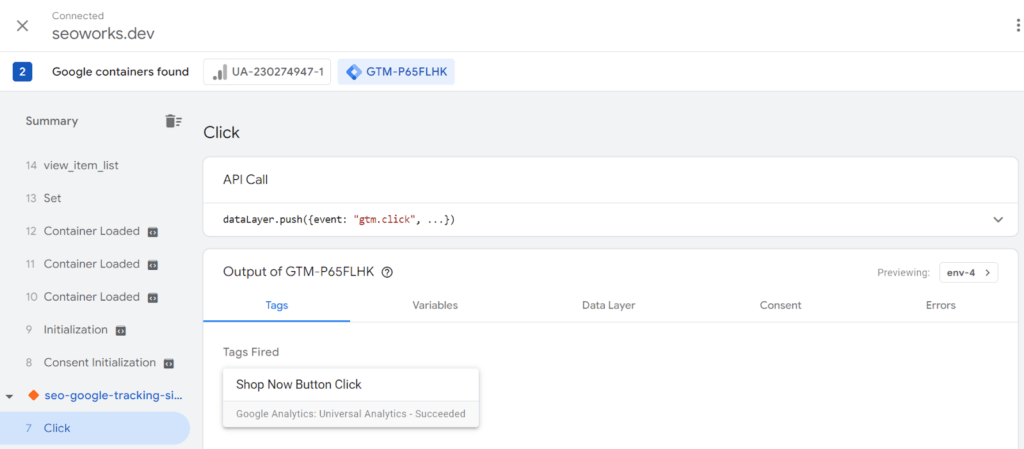
Task: Click the code icon next to Initialization
Action: coord(120,330)
